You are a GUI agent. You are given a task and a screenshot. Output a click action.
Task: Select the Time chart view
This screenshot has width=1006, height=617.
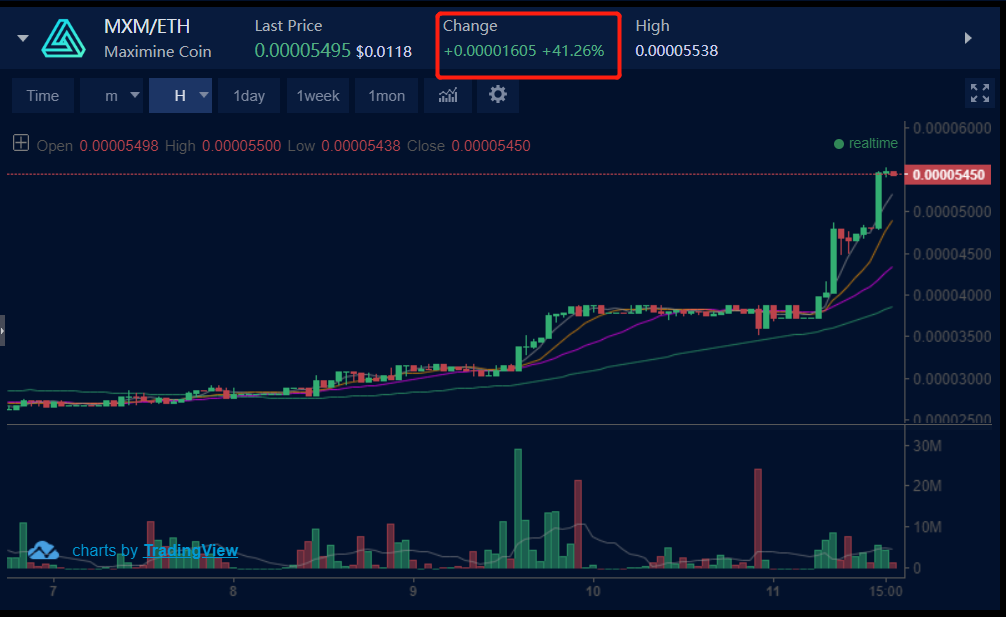tap(43, 96)
